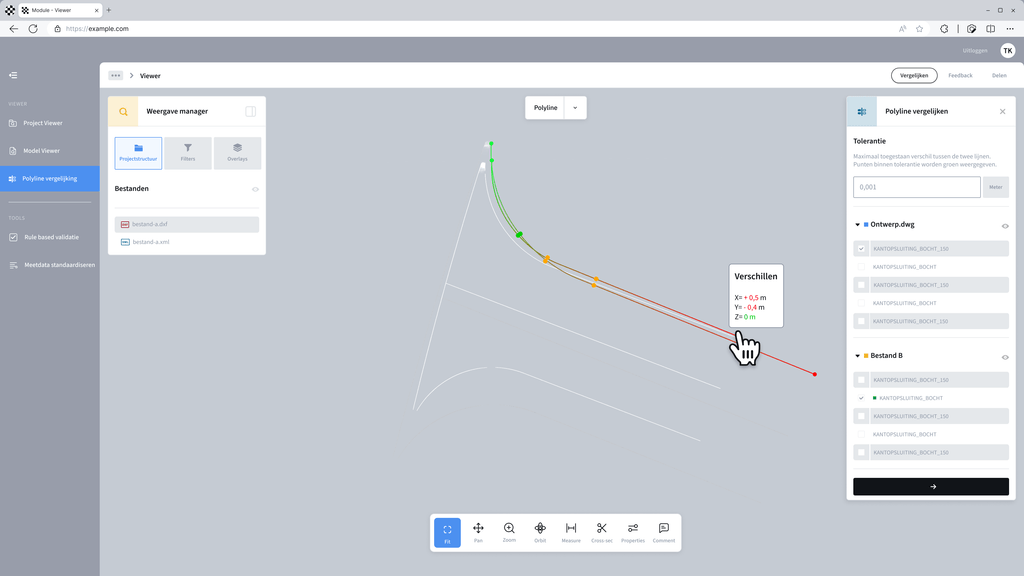1024x576 pixels.
Task: Click the Weergave manager search icon
Action: (x=123, y=112)
